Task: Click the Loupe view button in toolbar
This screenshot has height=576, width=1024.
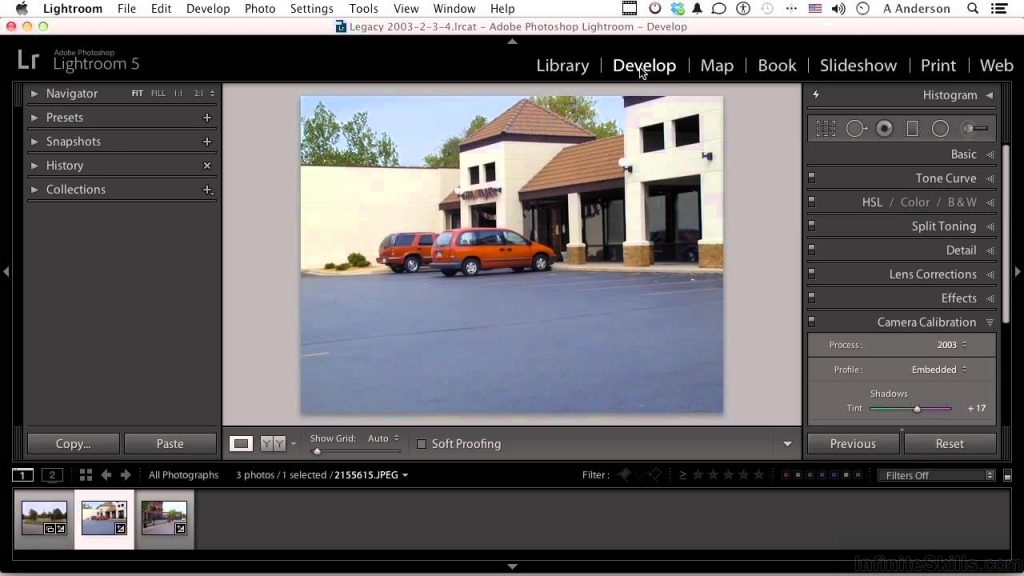Action: 241,443
